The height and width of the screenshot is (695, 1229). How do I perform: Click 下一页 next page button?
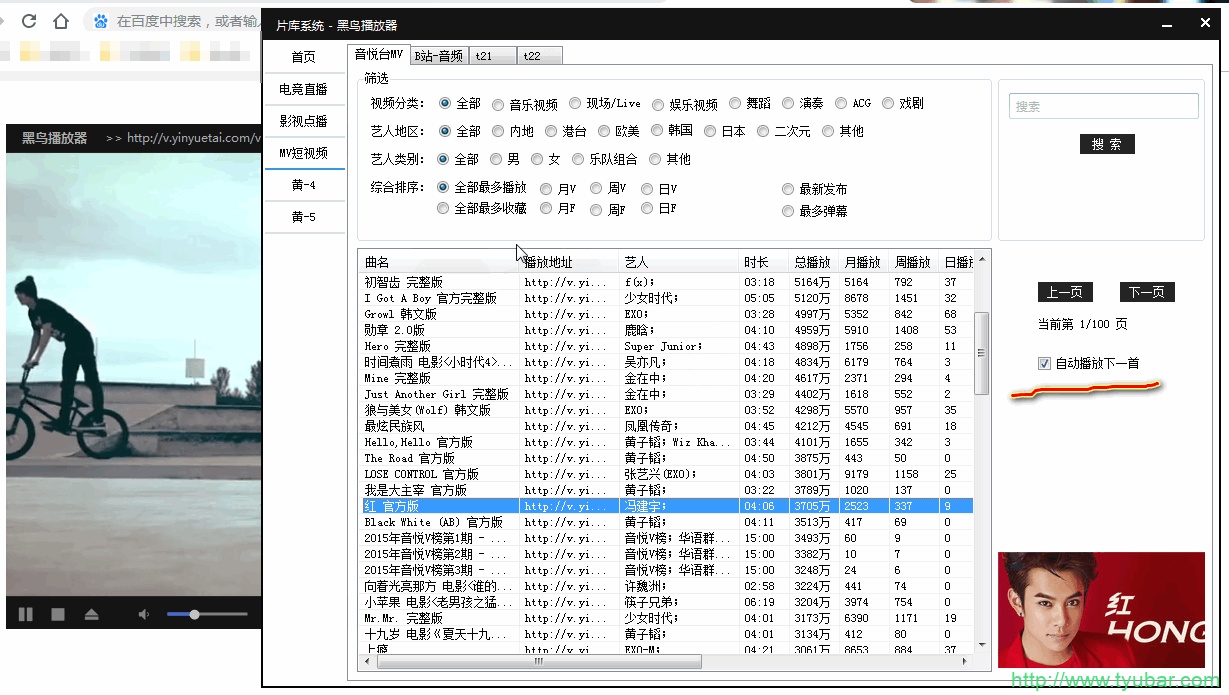pyautogui.click(x=1147, y=292)
